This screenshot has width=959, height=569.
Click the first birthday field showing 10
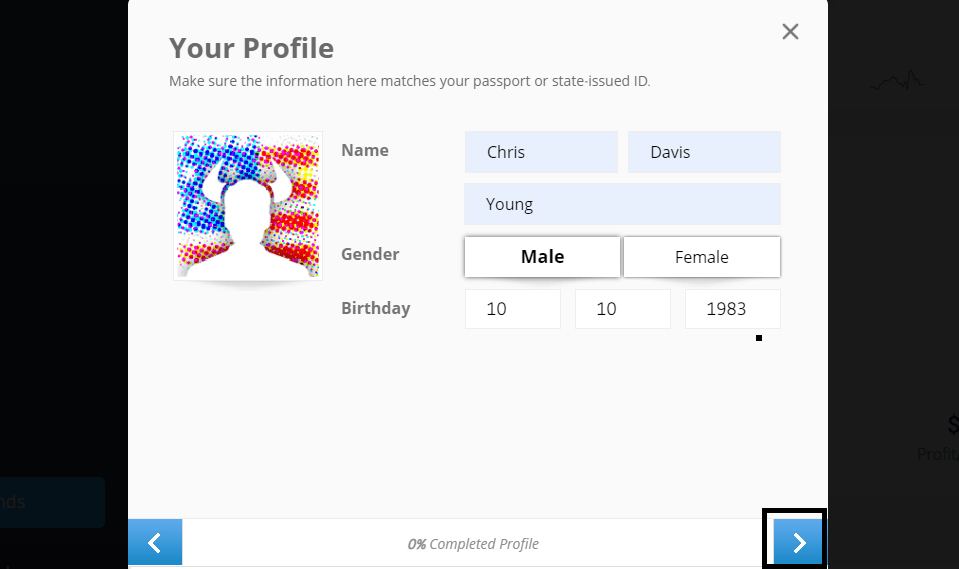[x=512, y=309]
